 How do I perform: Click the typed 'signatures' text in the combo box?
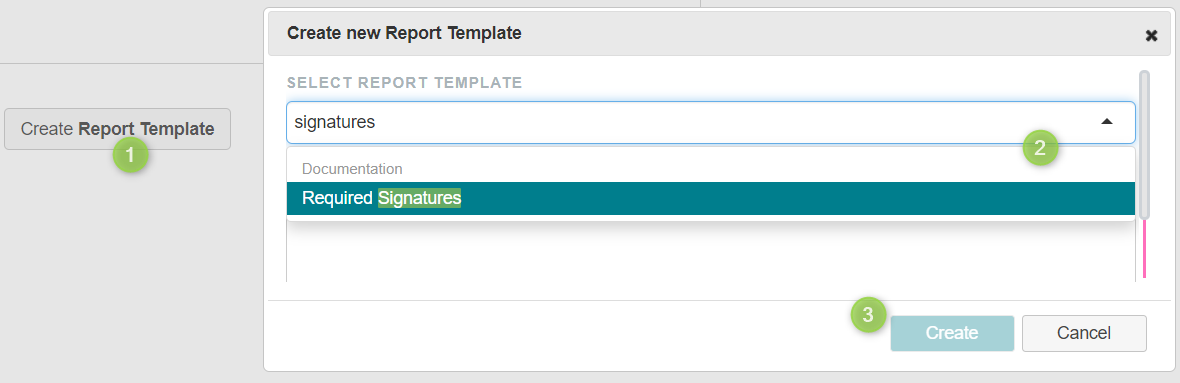coord(335,122)
